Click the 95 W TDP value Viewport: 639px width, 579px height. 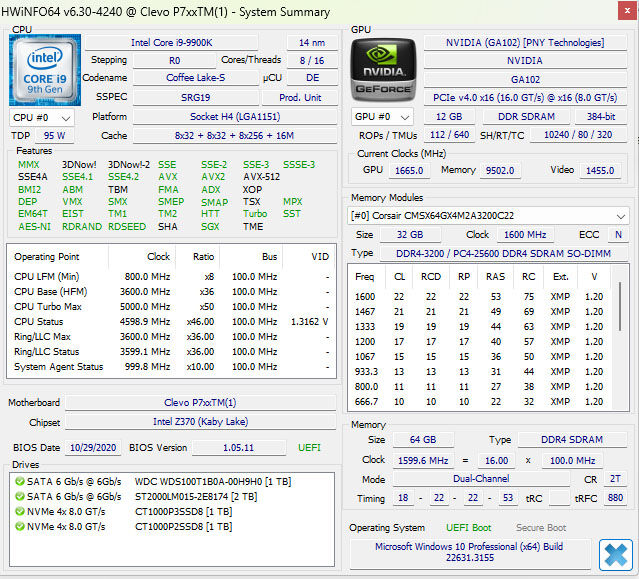pos(54,136)
